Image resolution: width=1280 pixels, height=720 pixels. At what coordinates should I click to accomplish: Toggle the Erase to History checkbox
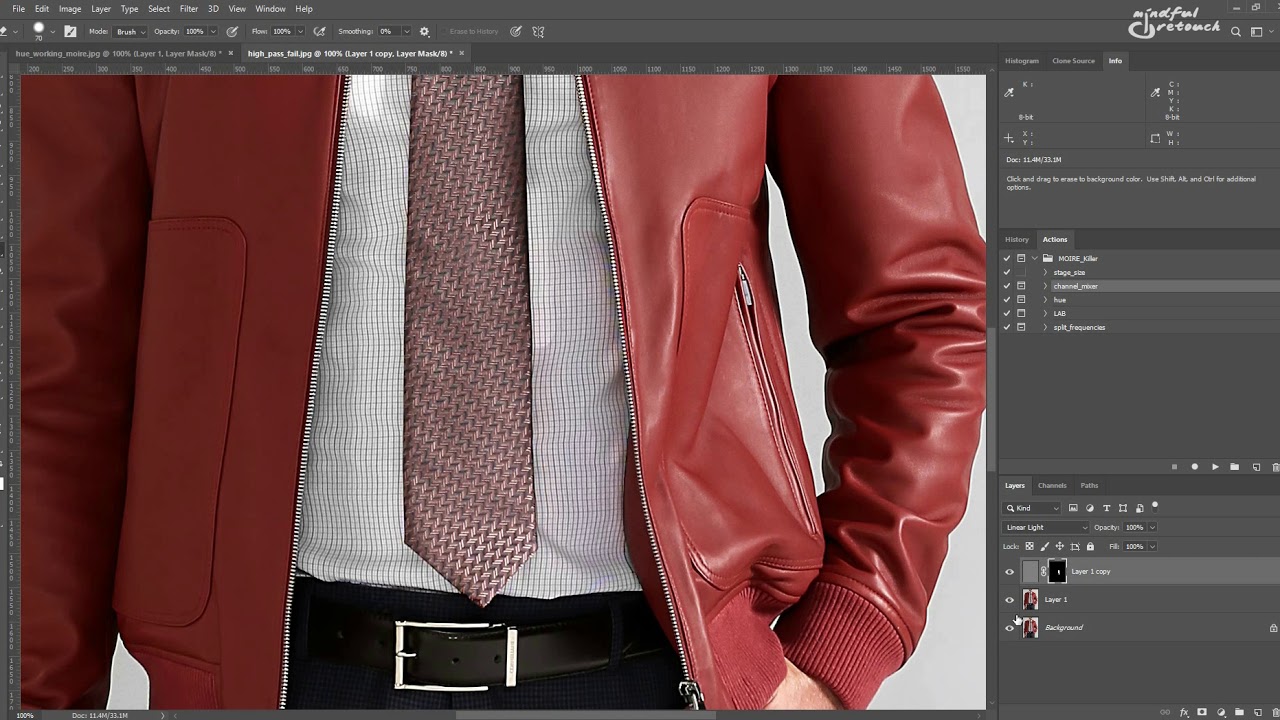(443, 31)
